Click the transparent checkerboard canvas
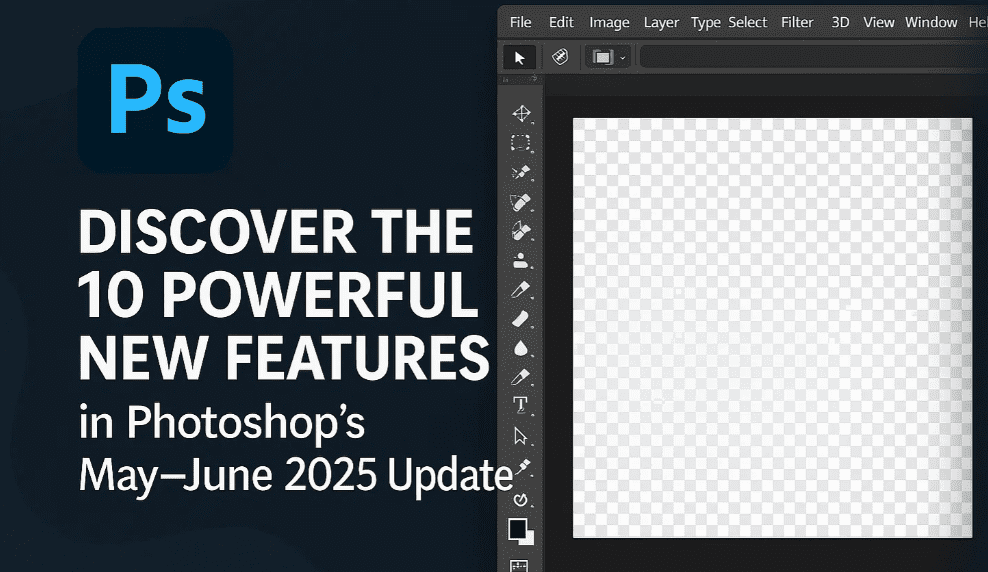The width and height of the screenshot is (988, 572). (773, 328)
